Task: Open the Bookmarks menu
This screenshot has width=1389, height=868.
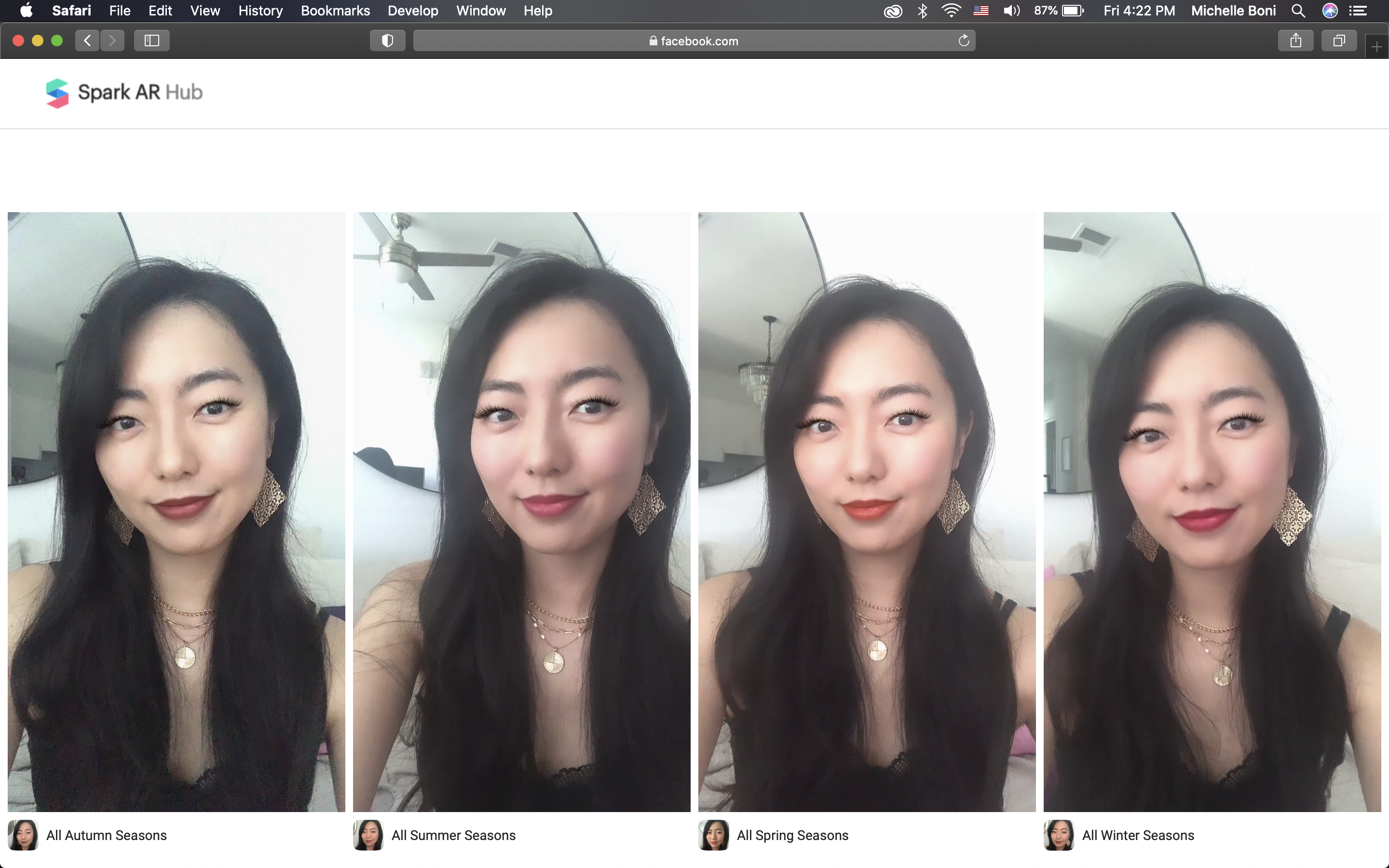Action: (335, 10)
